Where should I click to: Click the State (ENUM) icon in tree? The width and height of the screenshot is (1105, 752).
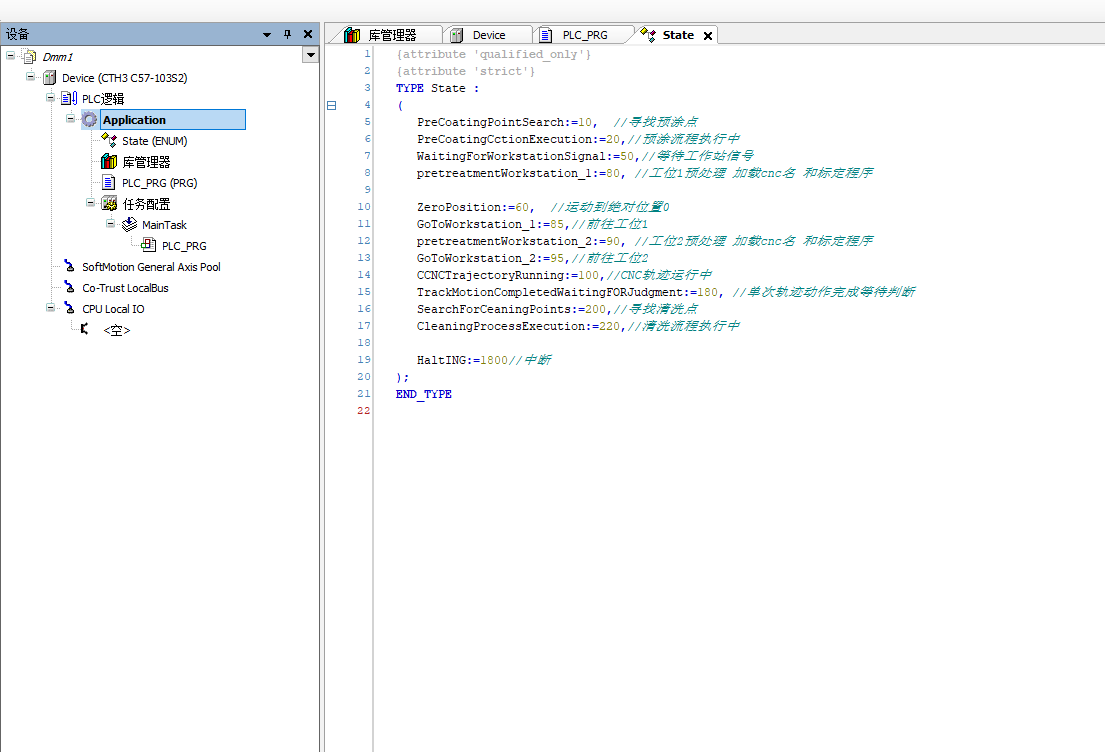(109, 140)
